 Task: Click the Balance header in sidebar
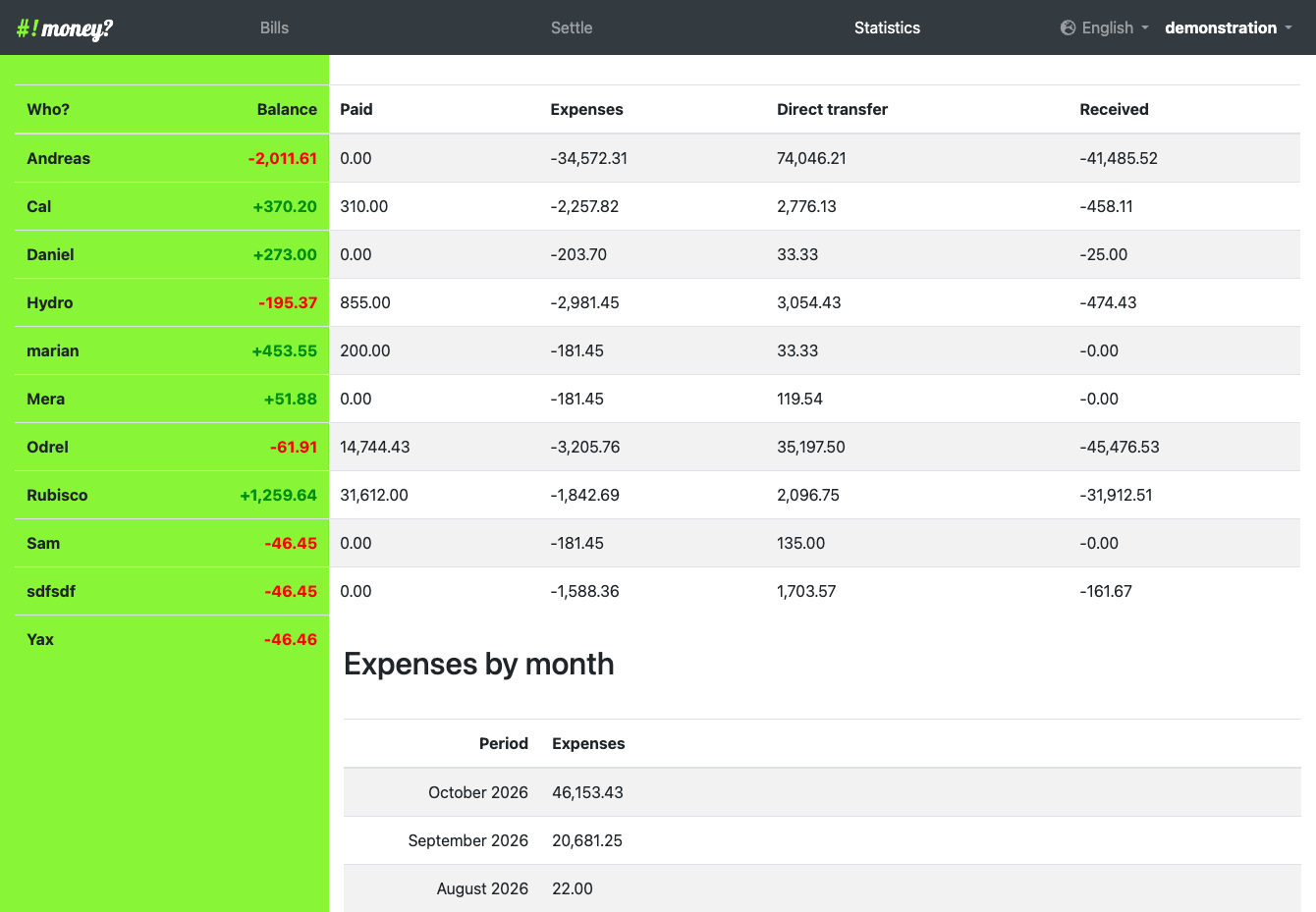[287, 109]
